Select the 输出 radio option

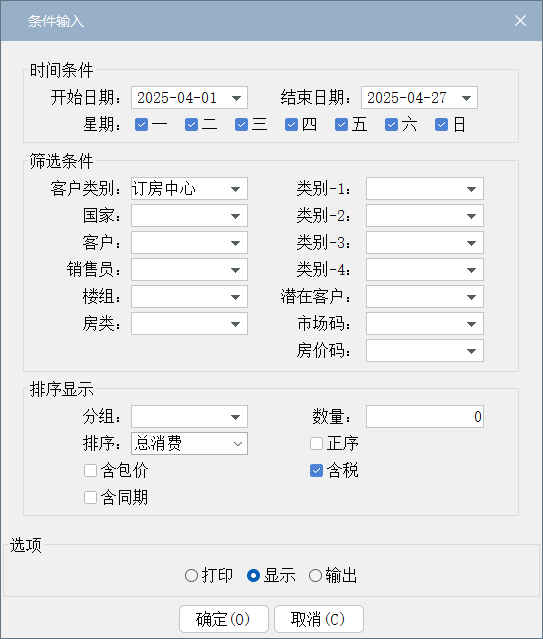click(x=315, y=576)
